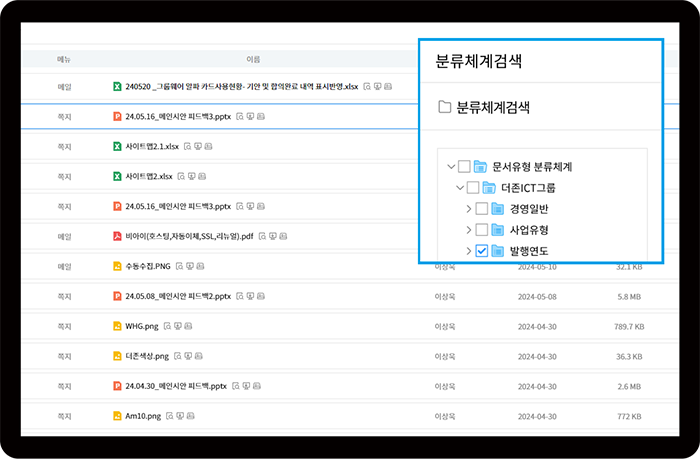Click the folder icon of 더존ICT그룹

489,188
